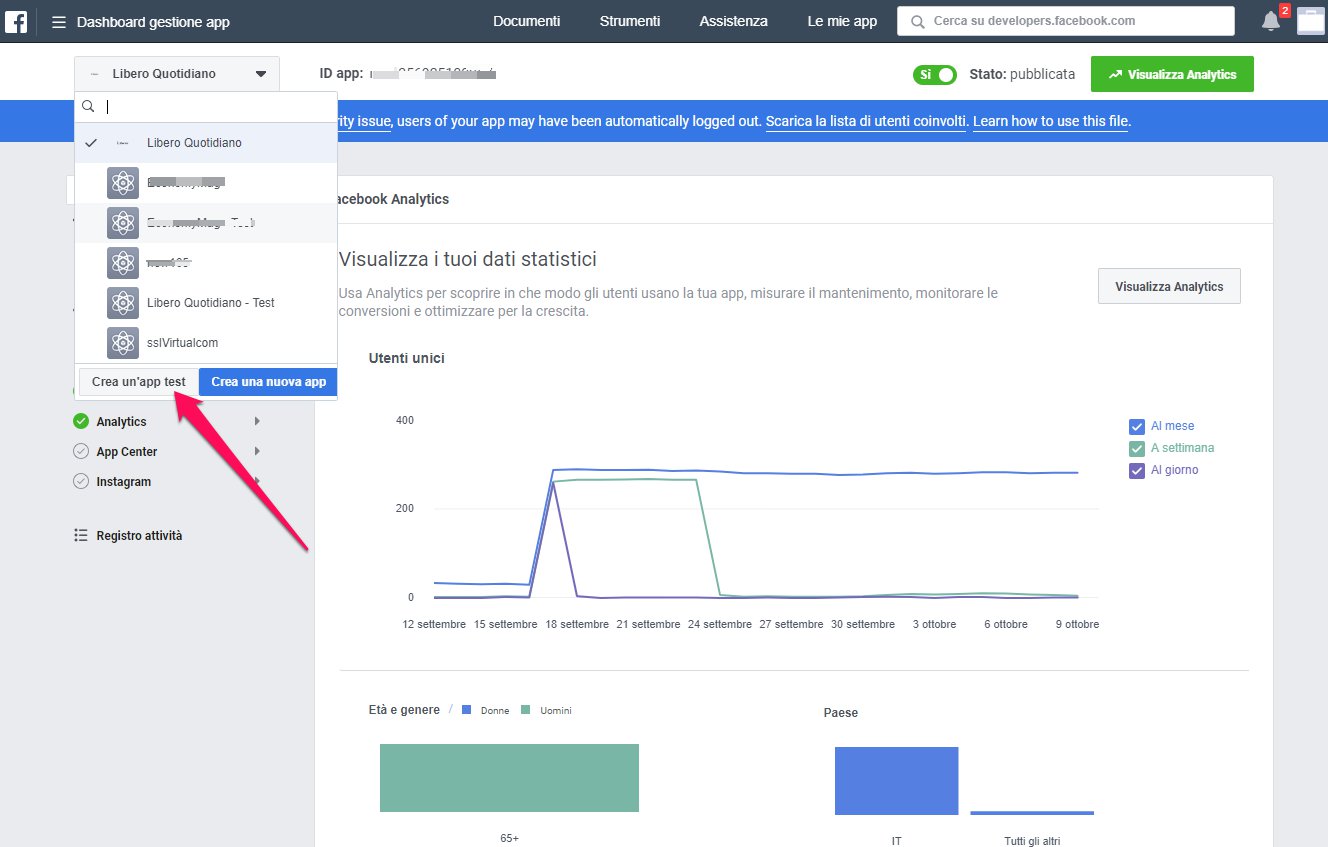Viewport: 1328px width, 847px height.
Task: Choose Libero Quotidiano - Test app icon
Action: 123,303
